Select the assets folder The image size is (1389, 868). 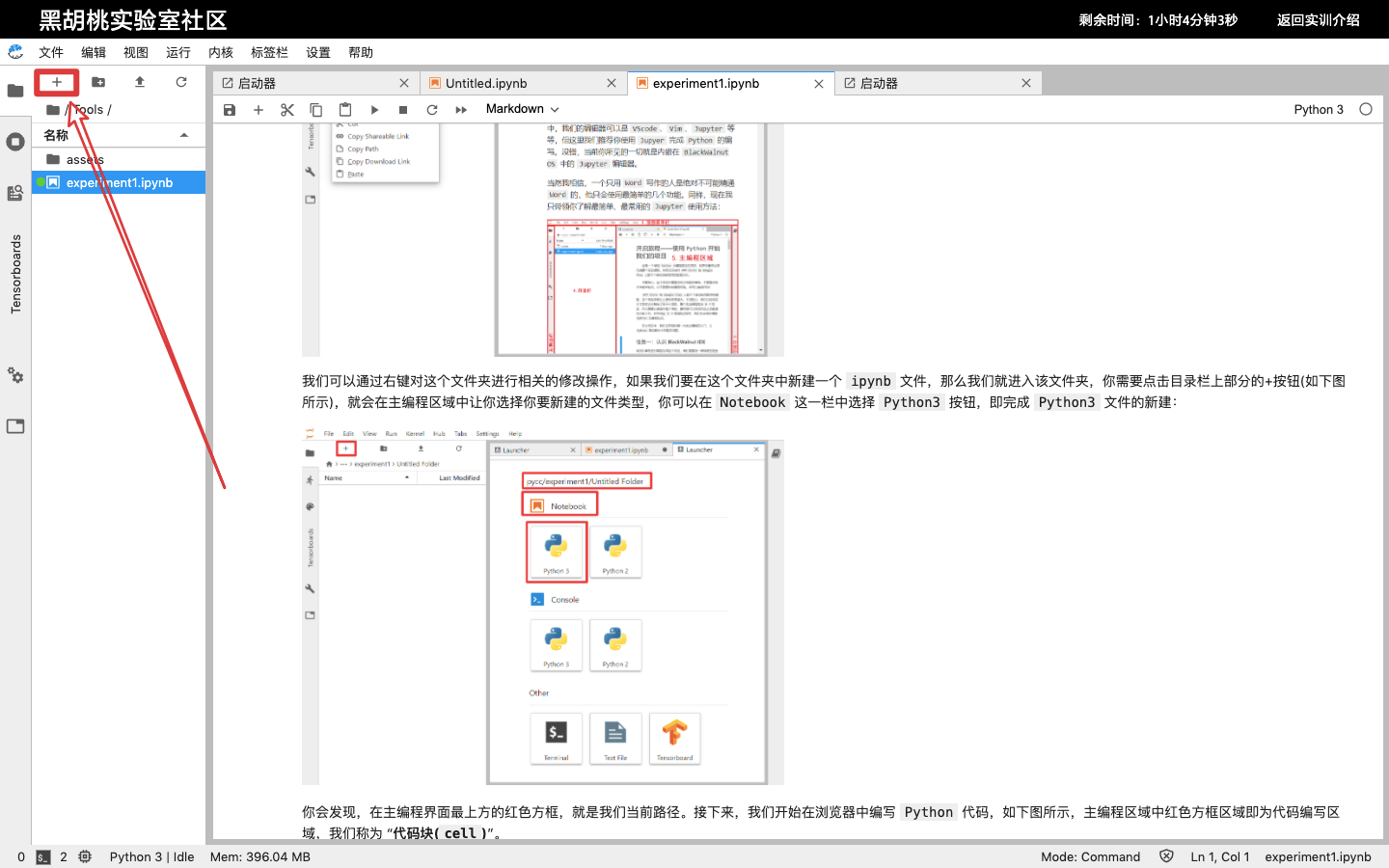tap(119, 159)
